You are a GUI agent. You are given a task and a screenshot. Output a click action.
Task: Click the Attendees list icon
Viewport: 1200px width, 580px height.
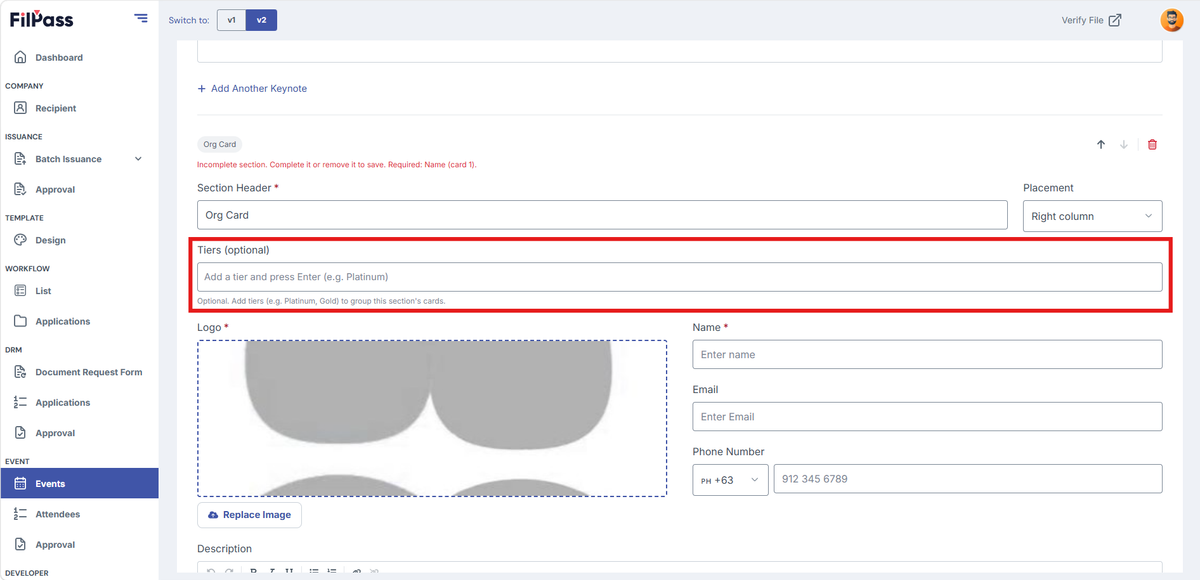(20, 514)
